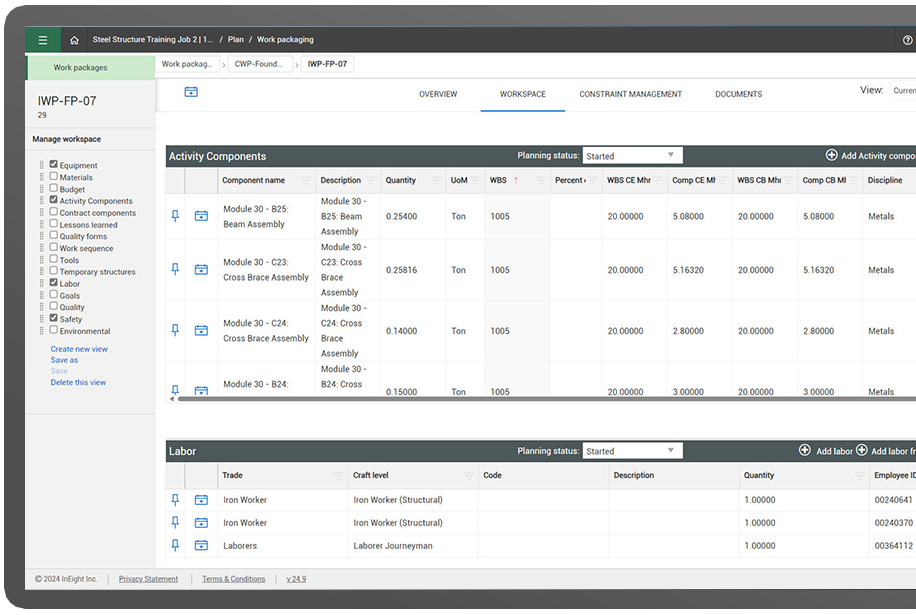
Task: Pin the Laborers row in Labor
Action: click(x=176, y=545)
